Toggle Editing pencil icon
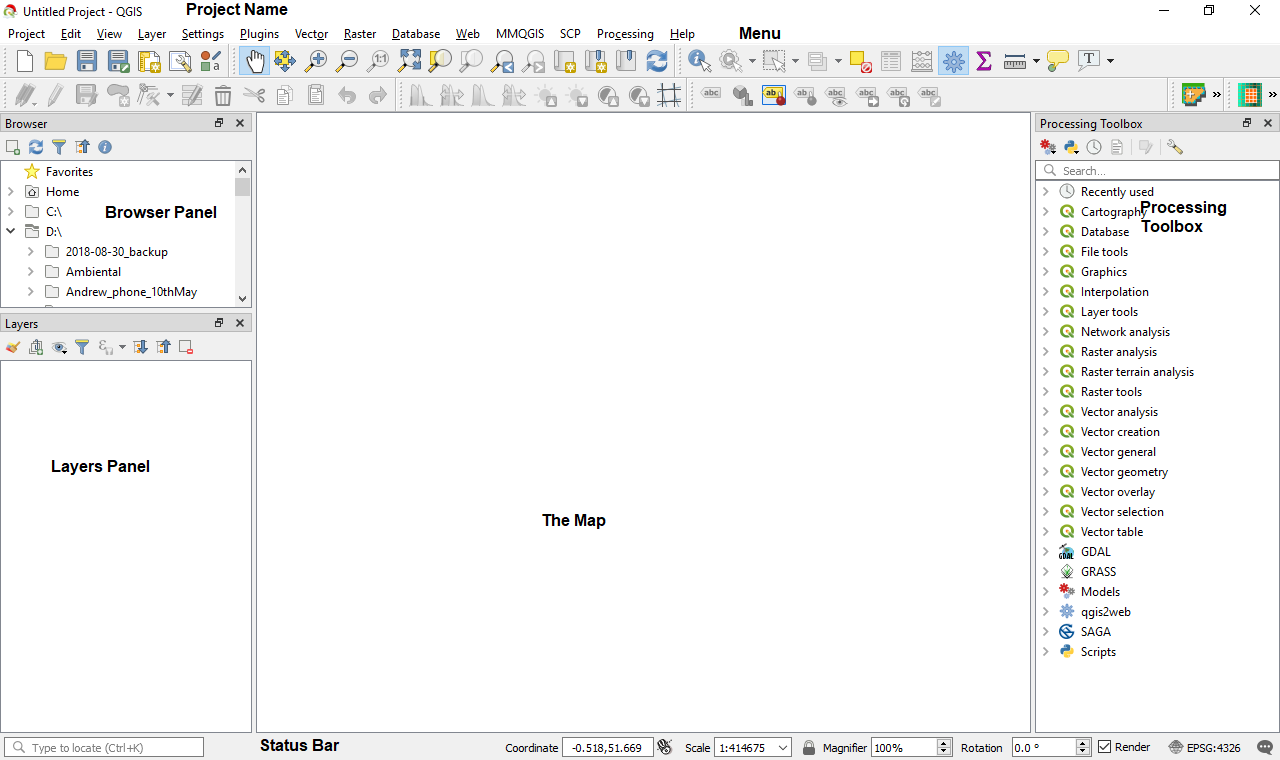1280x760 pixels. click(x=56, y=96)
